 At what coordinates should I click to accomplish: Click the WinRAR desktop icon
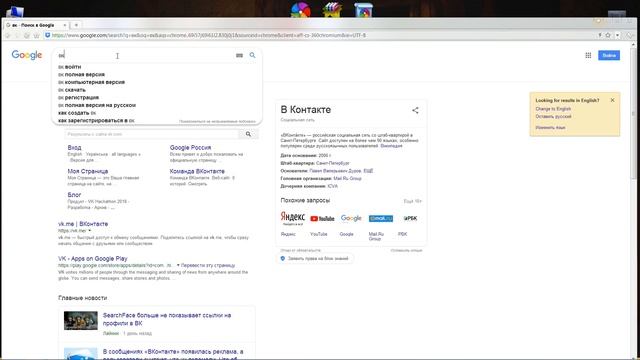[332, 9]
